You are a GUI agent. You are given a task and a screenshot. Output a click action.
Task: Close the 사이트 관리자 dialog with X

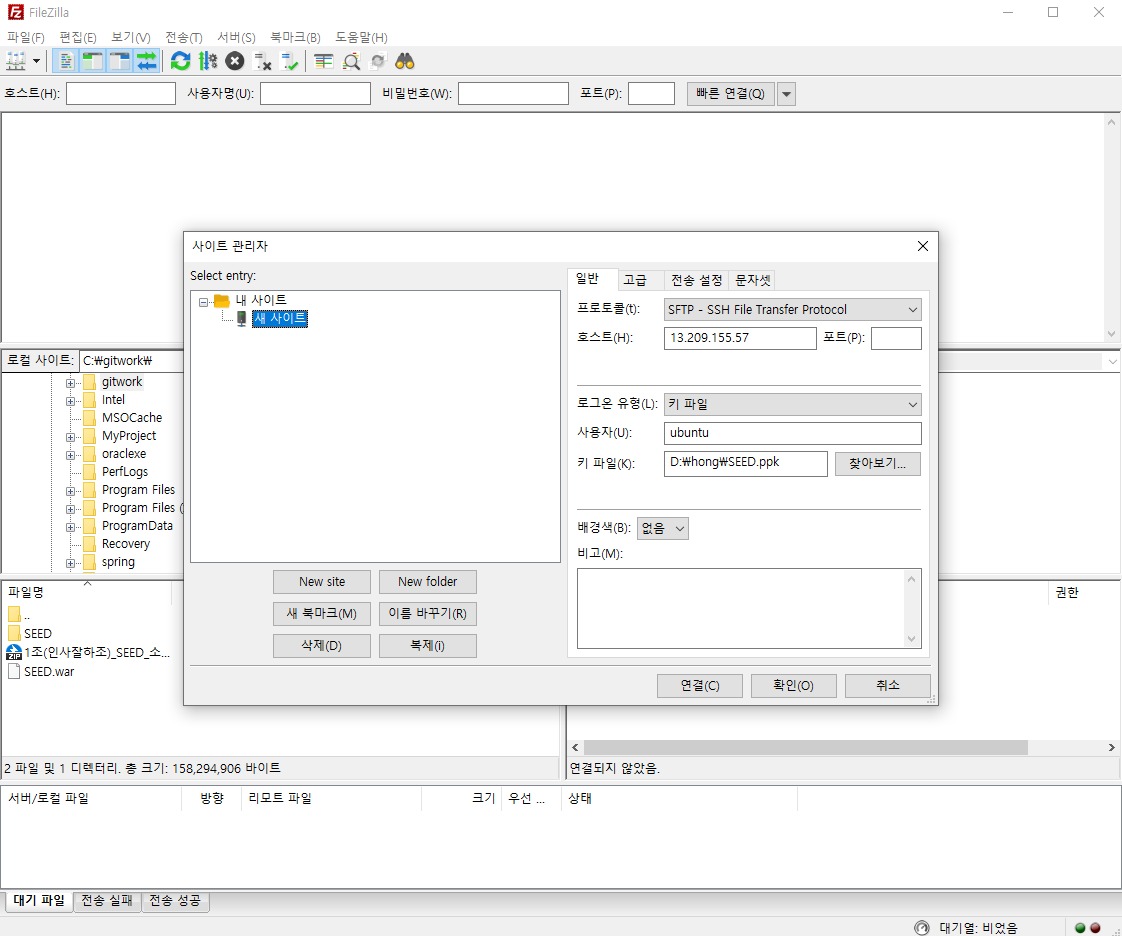[923, 246]
